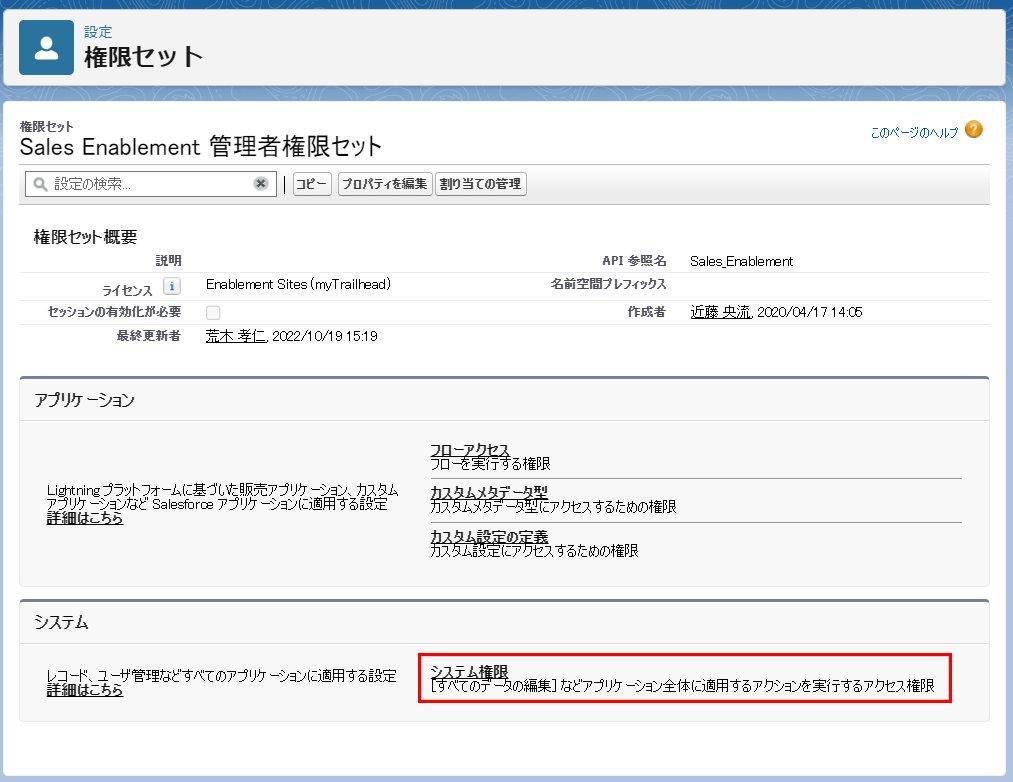
Task: Select the Sales_Enablement API name value
Action: [741, 261]
